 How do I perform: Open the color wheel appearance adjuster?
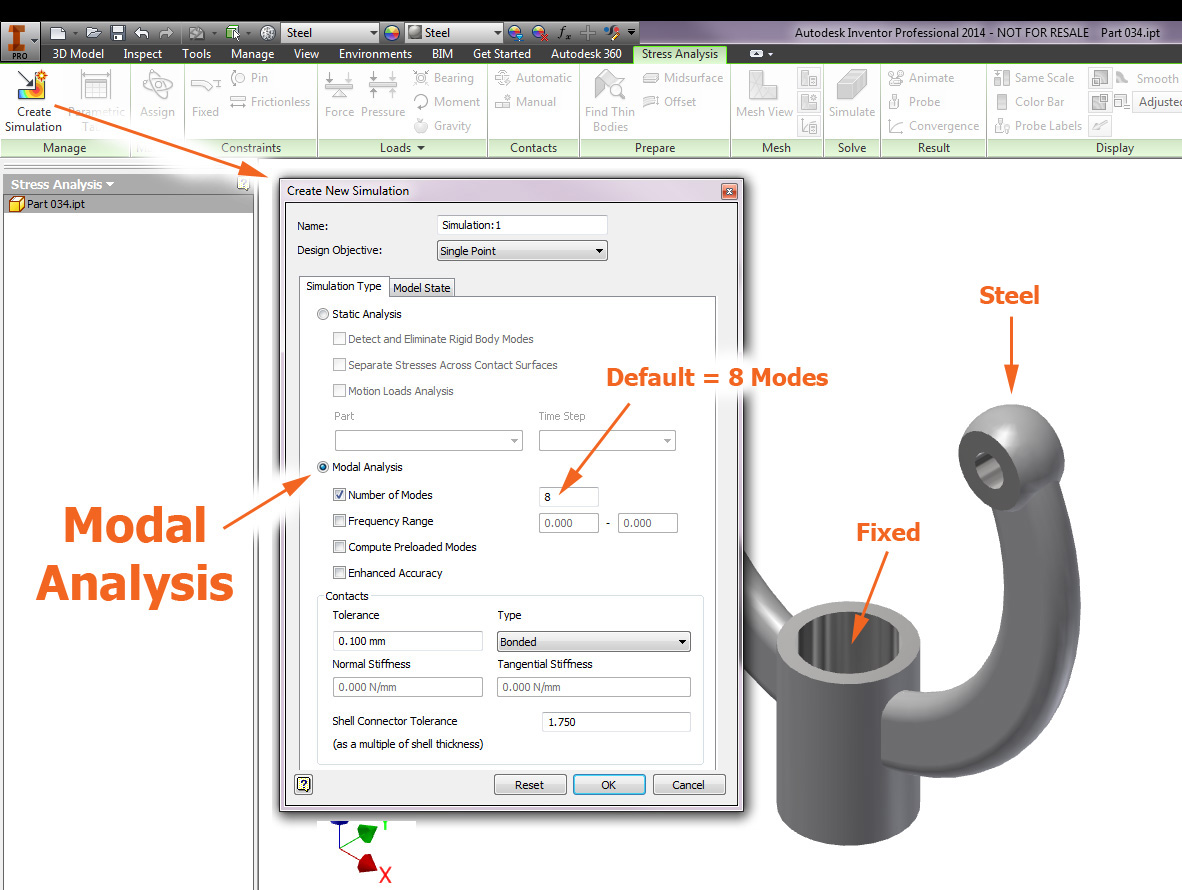point(391,32)
